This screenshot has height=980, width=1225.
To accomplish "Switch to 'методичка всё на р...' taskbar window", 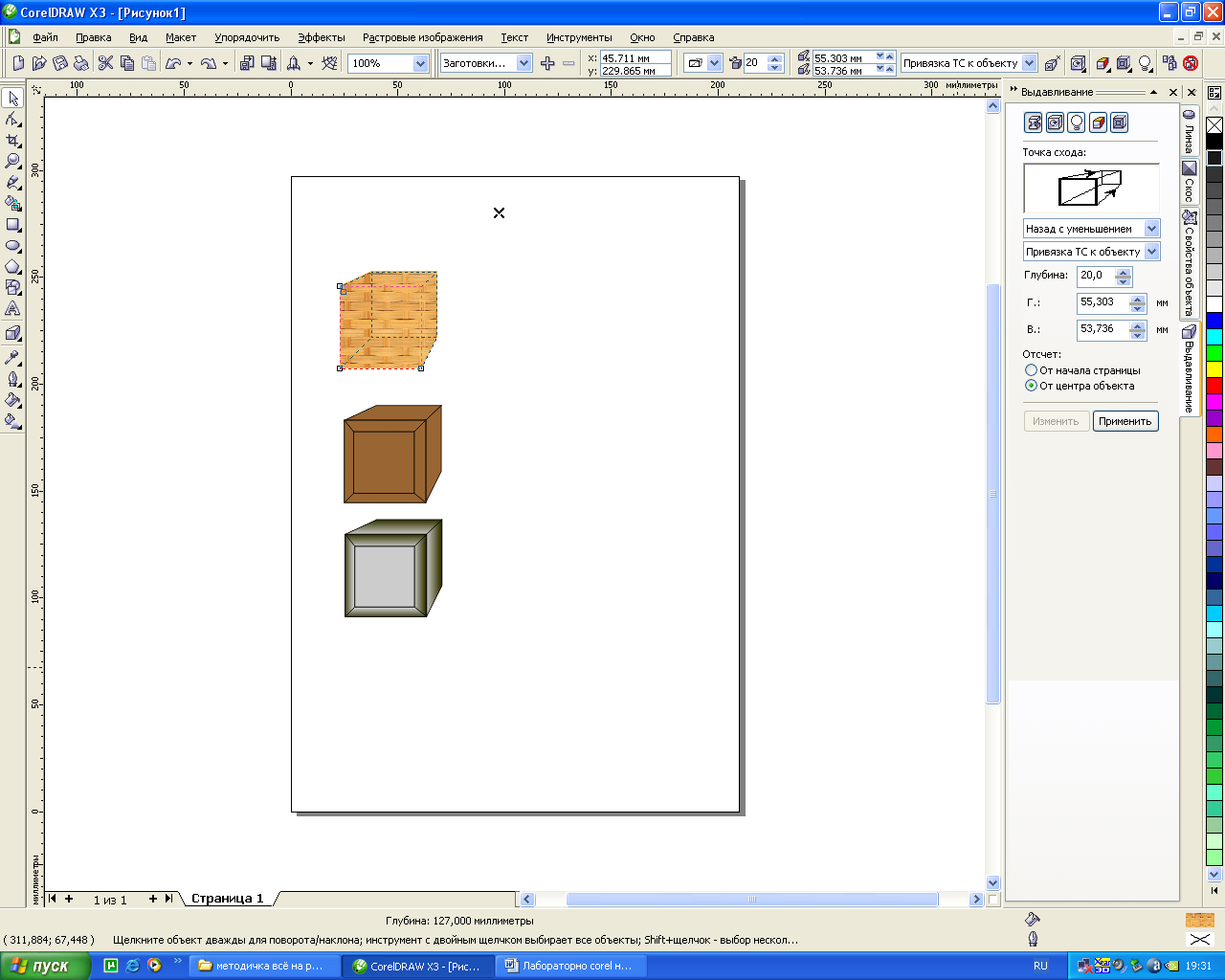I will pos(264,966).
